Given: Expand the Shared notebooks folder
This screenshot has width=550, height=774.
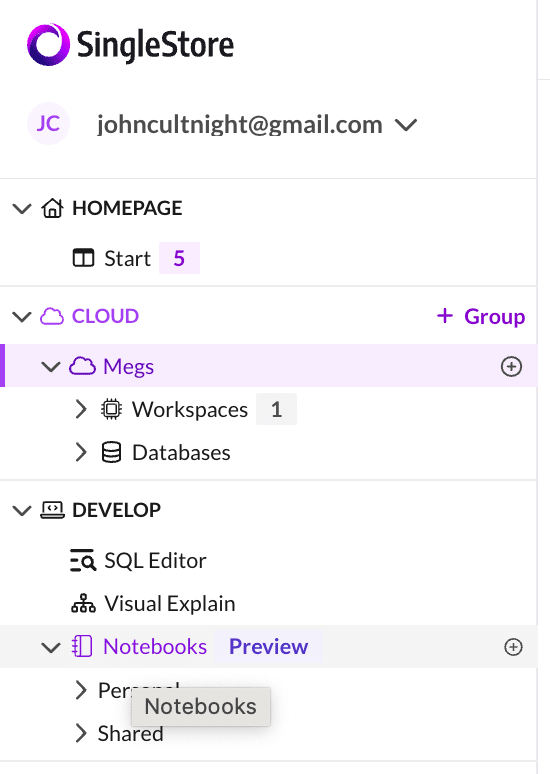Looking at the screenshot, I should click(81, 734).
